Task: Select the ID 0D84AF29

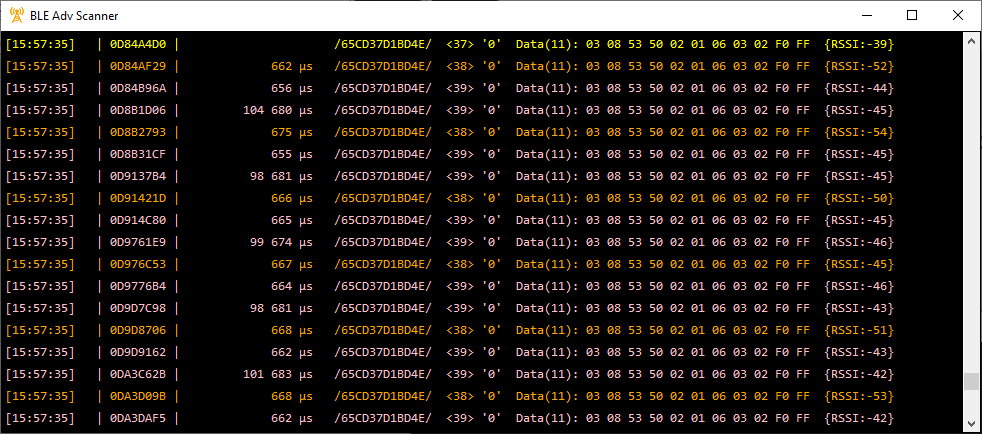Action: point(138,66)
